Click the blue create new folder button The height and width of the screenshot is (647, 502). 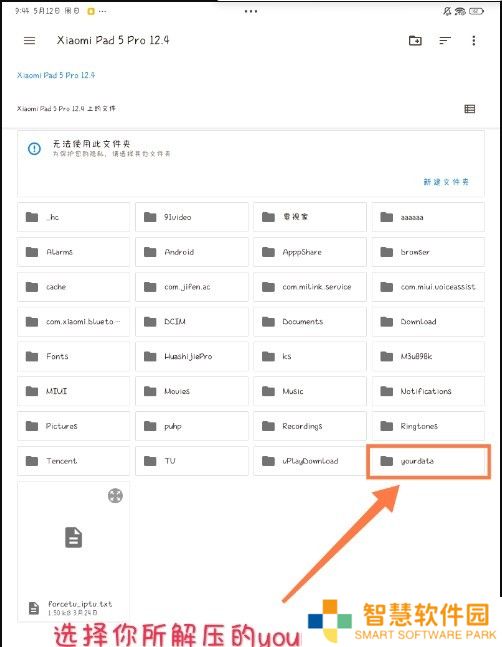(x=446, y=182)
